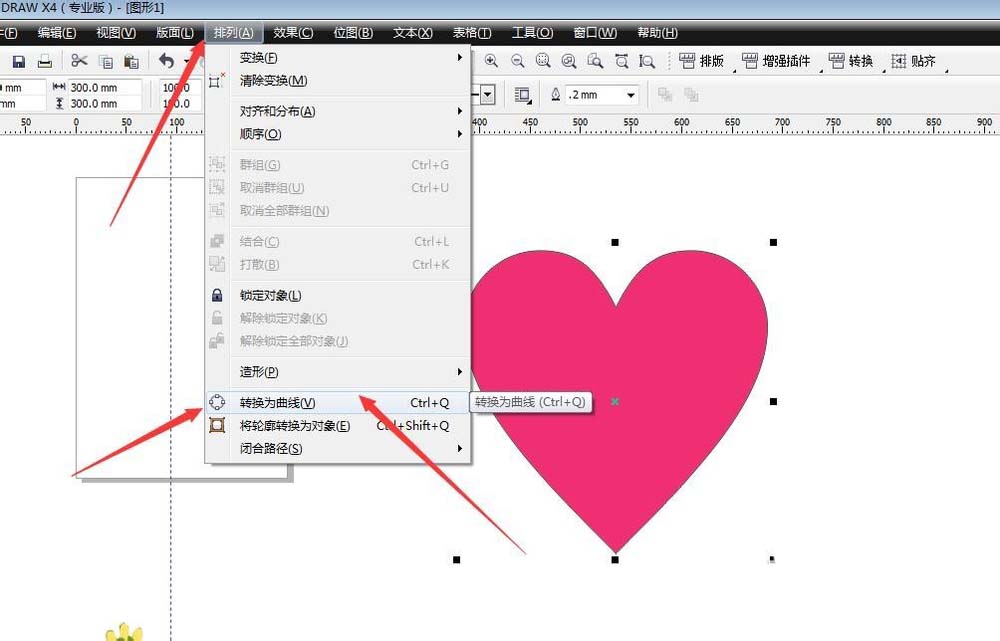The image size is (1000, 641).
Task: Click the Zoom to Selection icon
Action: point(543,61)
